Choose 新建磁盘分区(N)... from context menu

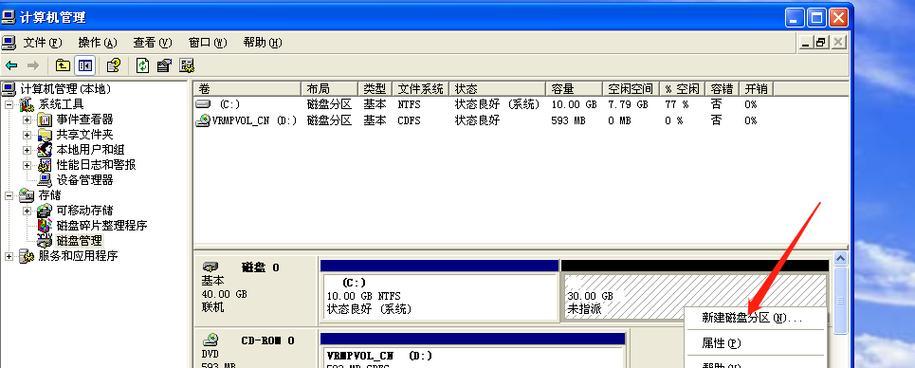[753, 318]
